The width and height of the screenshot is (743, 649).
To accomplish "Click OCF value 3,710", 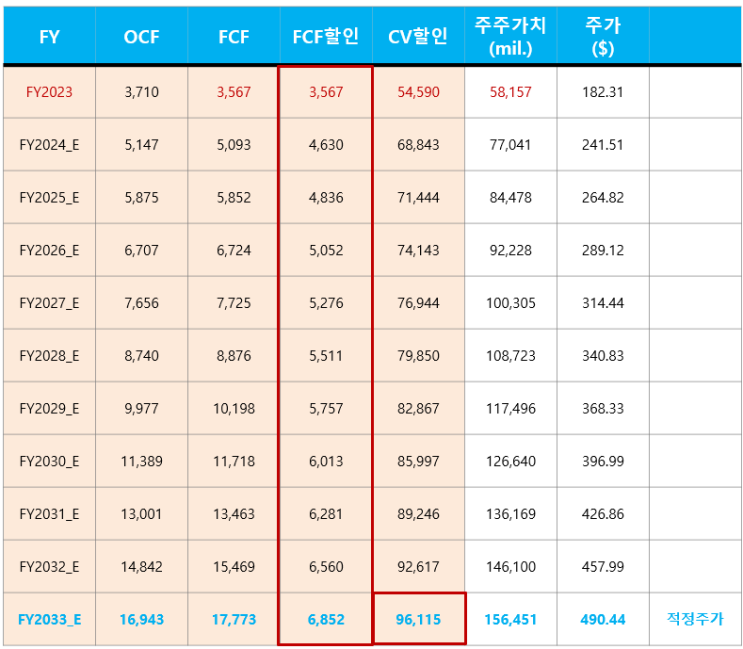I will [x=141, y=92].
